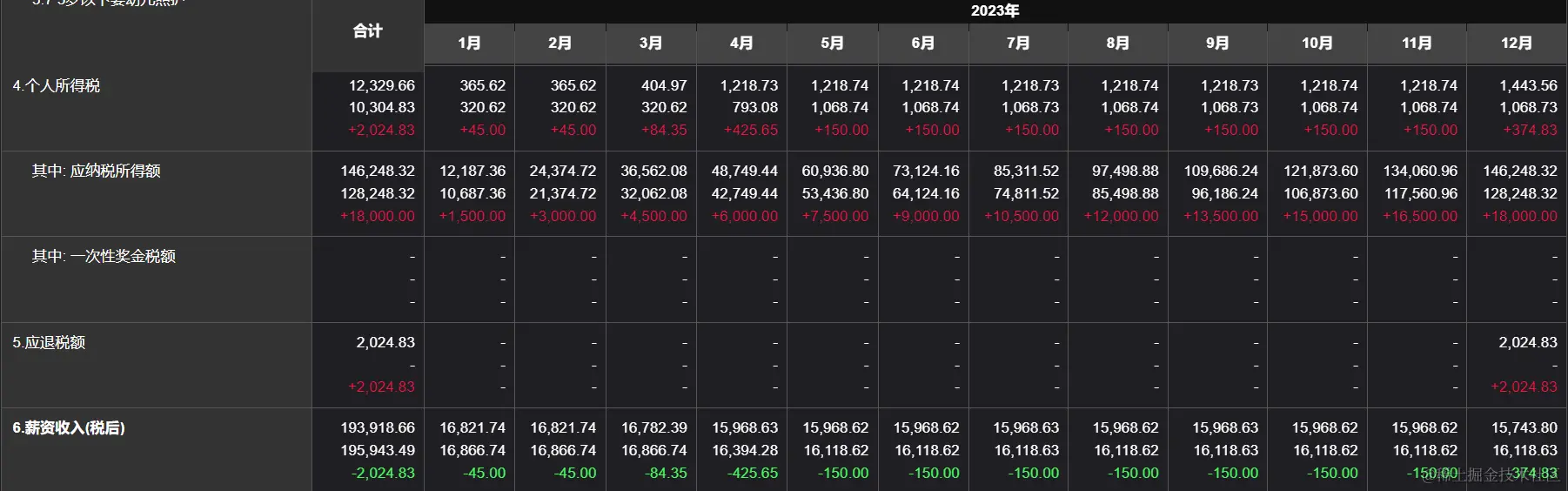Click the July value 85,311.52
Image resolution: width=1568 pixels, height=491 pixels.
click(1027, 171)
